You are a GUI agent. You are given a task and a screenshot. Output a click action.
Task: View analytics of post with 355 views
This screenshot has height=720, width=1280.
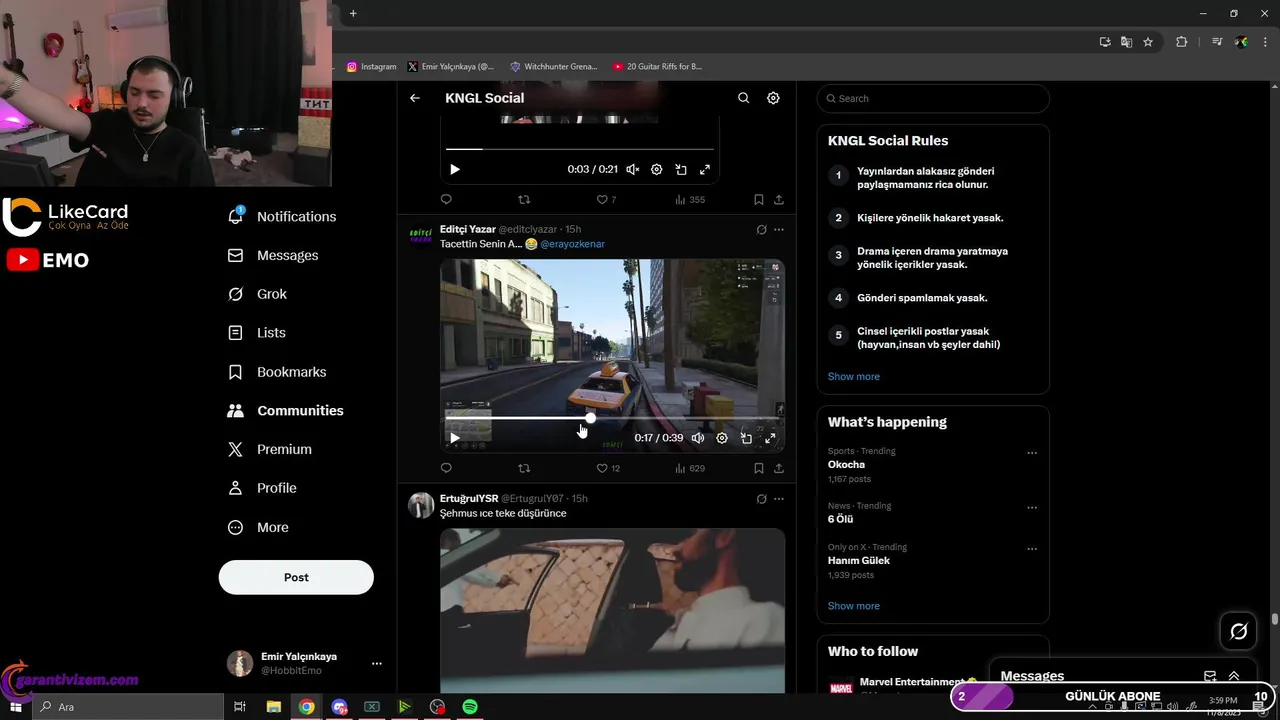(690, 200)
